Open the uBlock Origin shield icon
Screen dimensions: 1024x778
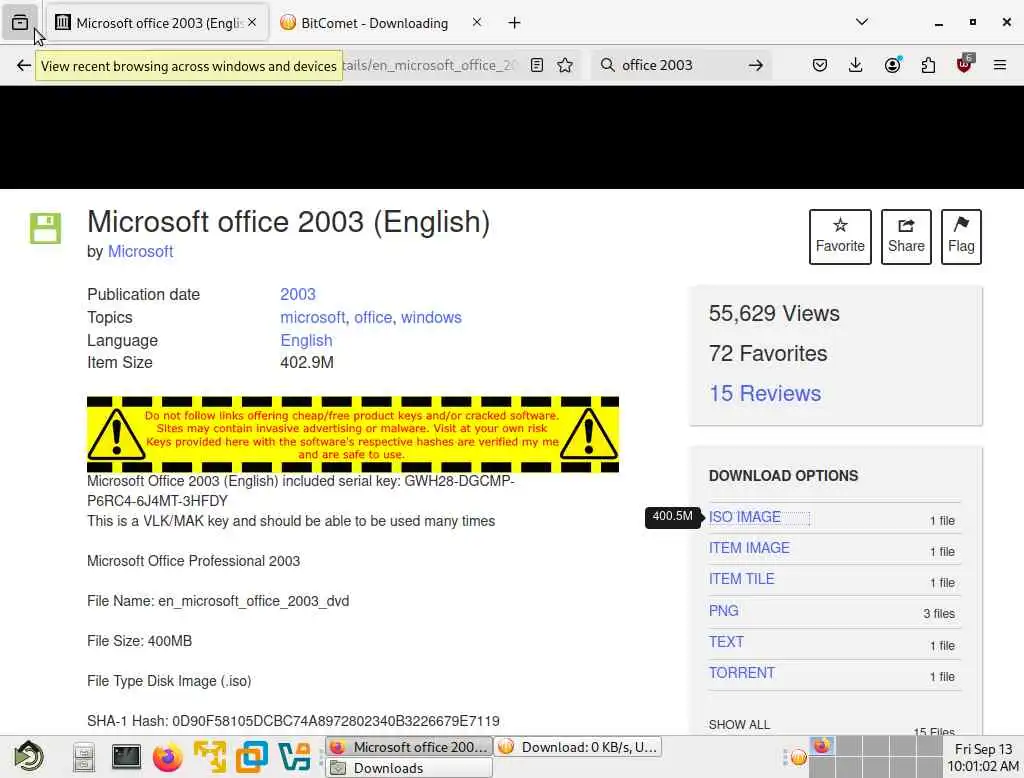coord(964,64)
